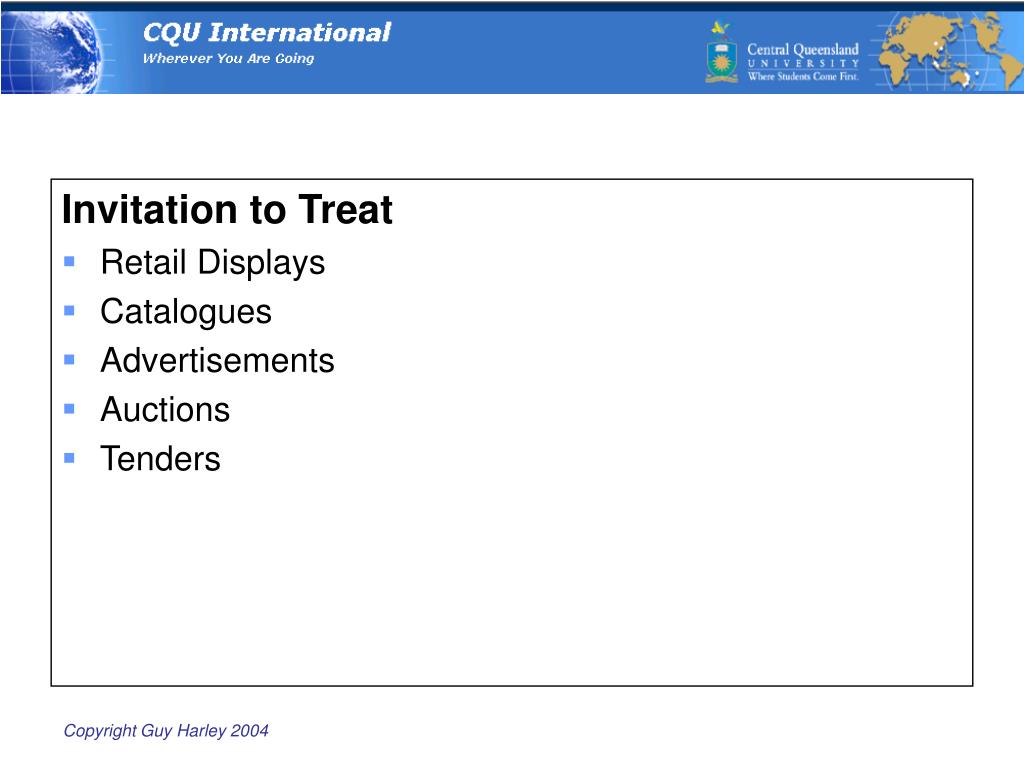Click the blue bullet beside Advertisements
Screen dimensions: 1024x768
pos(69,360)
